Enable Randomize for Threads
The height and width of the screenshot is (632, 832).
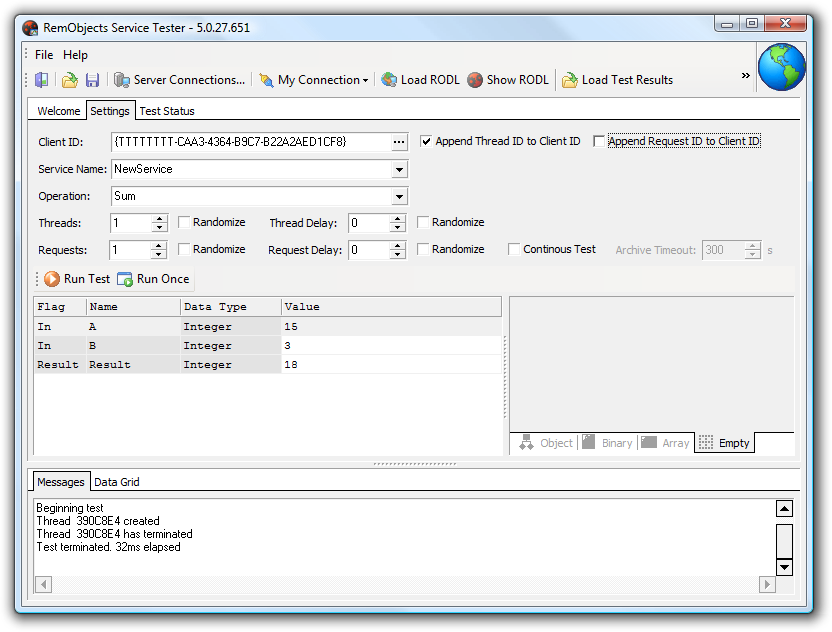(x=184, y=222)
